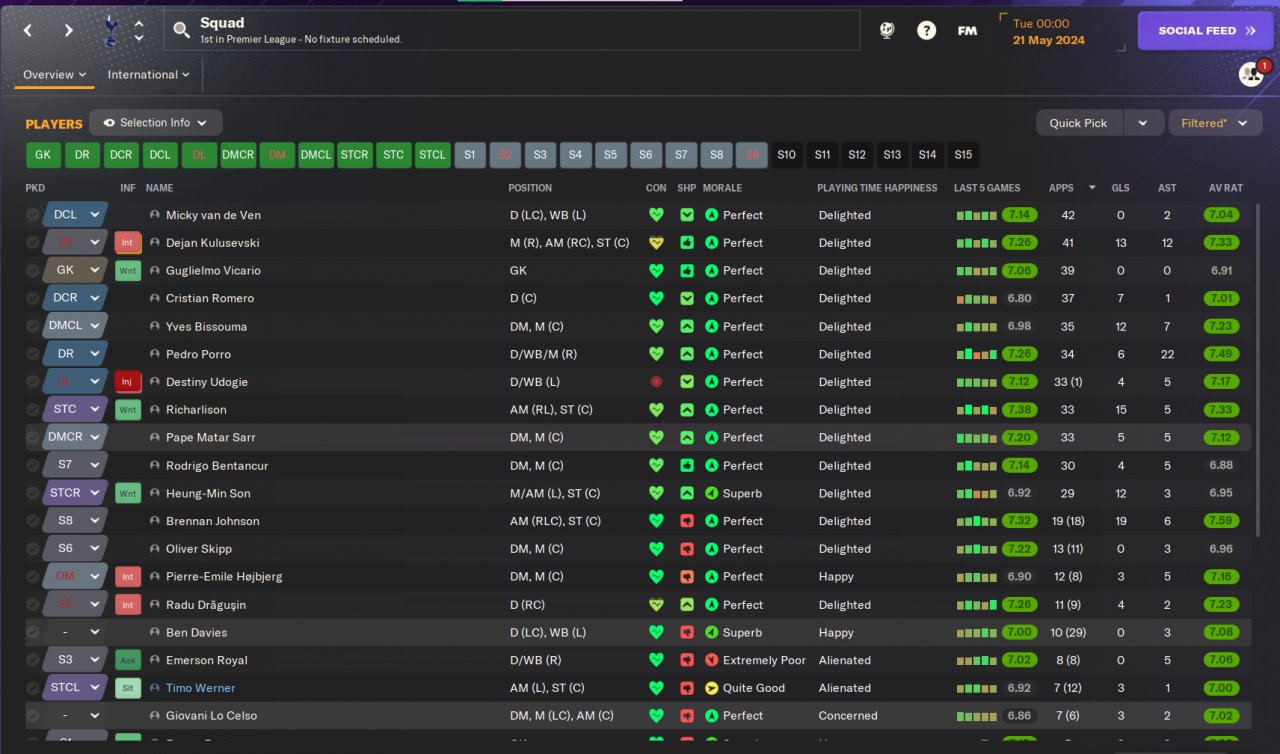This screenshot has width=1280, height=754.
Task: Open the DCL pick dropdown for Micky van de Ven
Action: coord(76,215)
